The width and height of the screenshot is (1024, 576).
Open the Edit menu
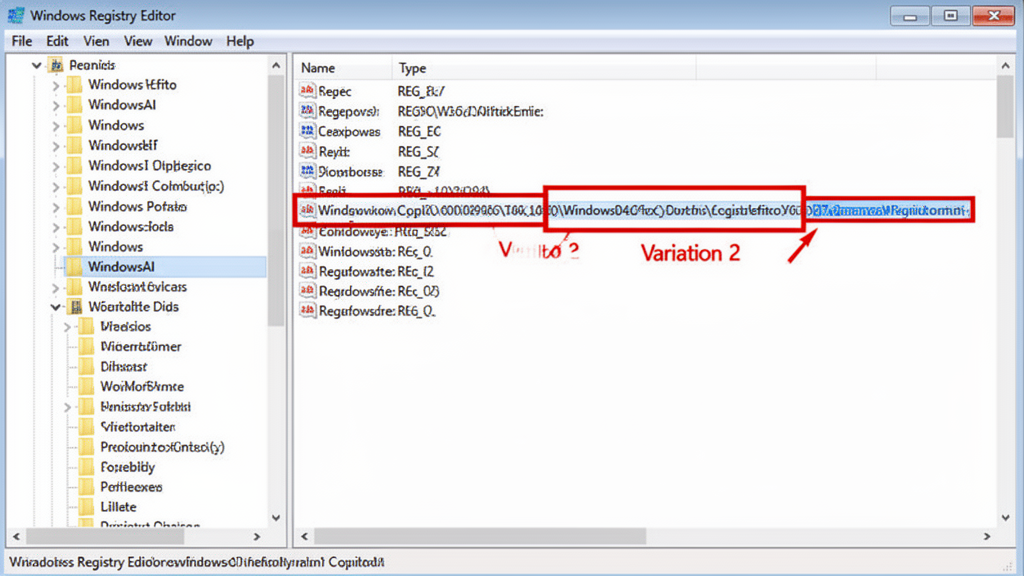pos(57,41)
